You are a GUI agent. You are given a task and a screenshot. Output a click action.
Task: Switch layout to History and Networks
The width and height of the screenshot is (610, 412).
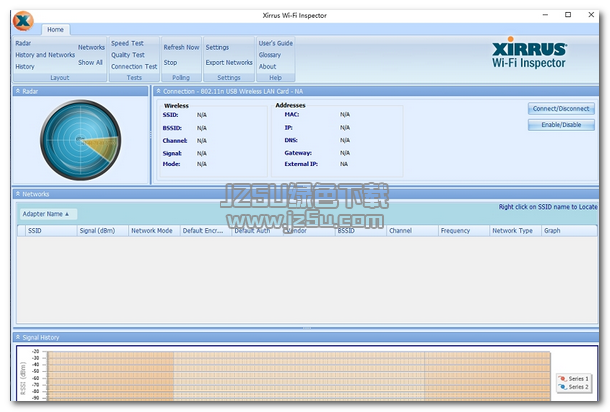(x=45, y=55)
